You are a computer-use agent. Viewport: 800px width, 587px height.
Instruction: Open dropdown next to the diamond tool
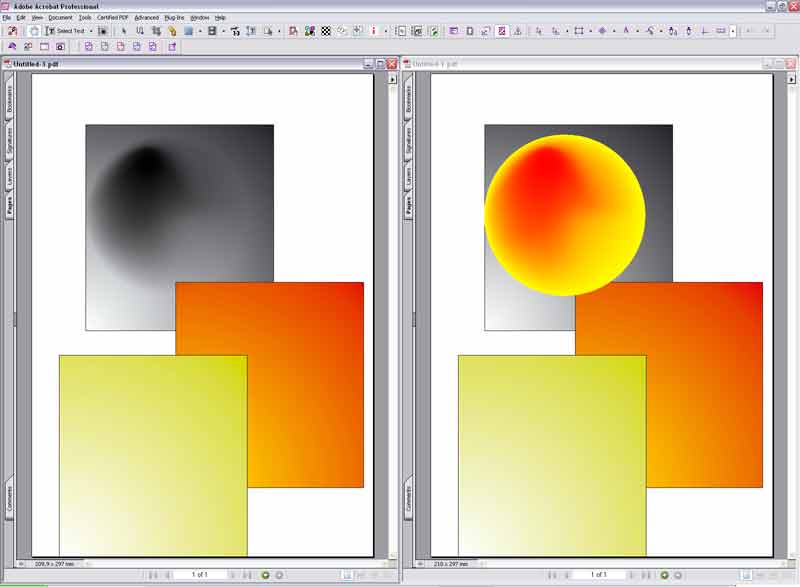pyautogui.click(x=614, y=31)
